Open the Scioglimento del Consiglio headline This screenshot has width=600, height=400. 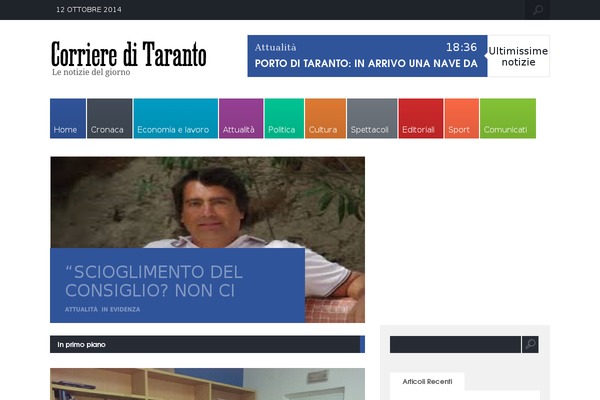154,281
